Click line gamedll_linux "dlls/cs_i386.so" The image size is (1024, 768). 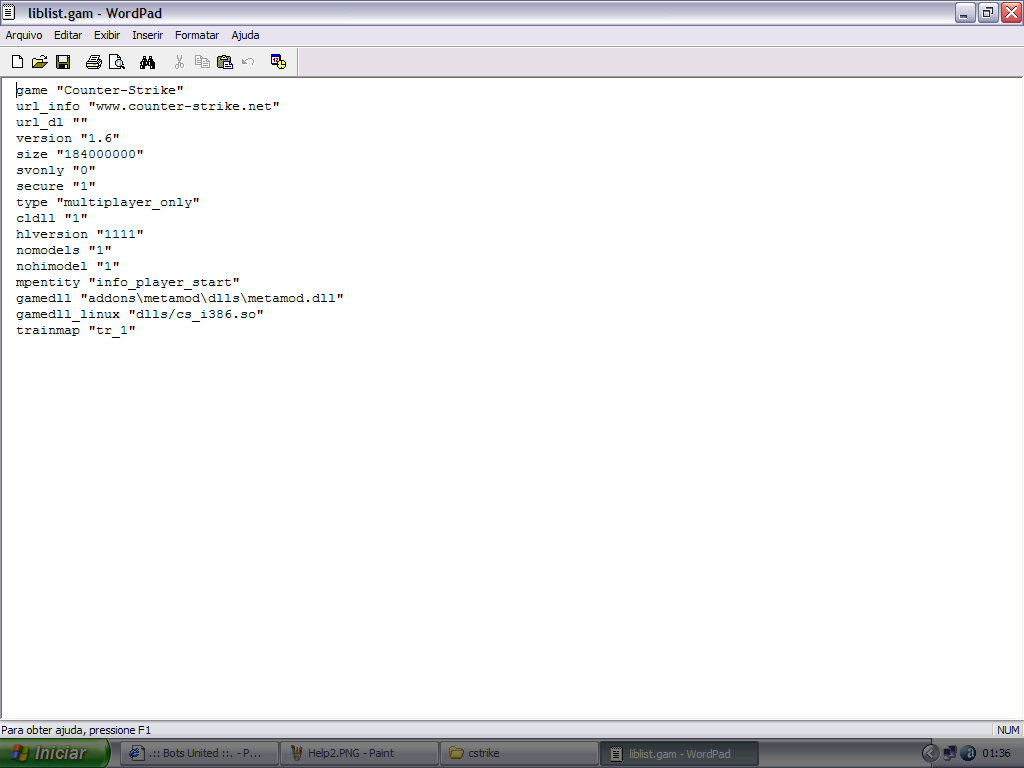click(140, 314)
